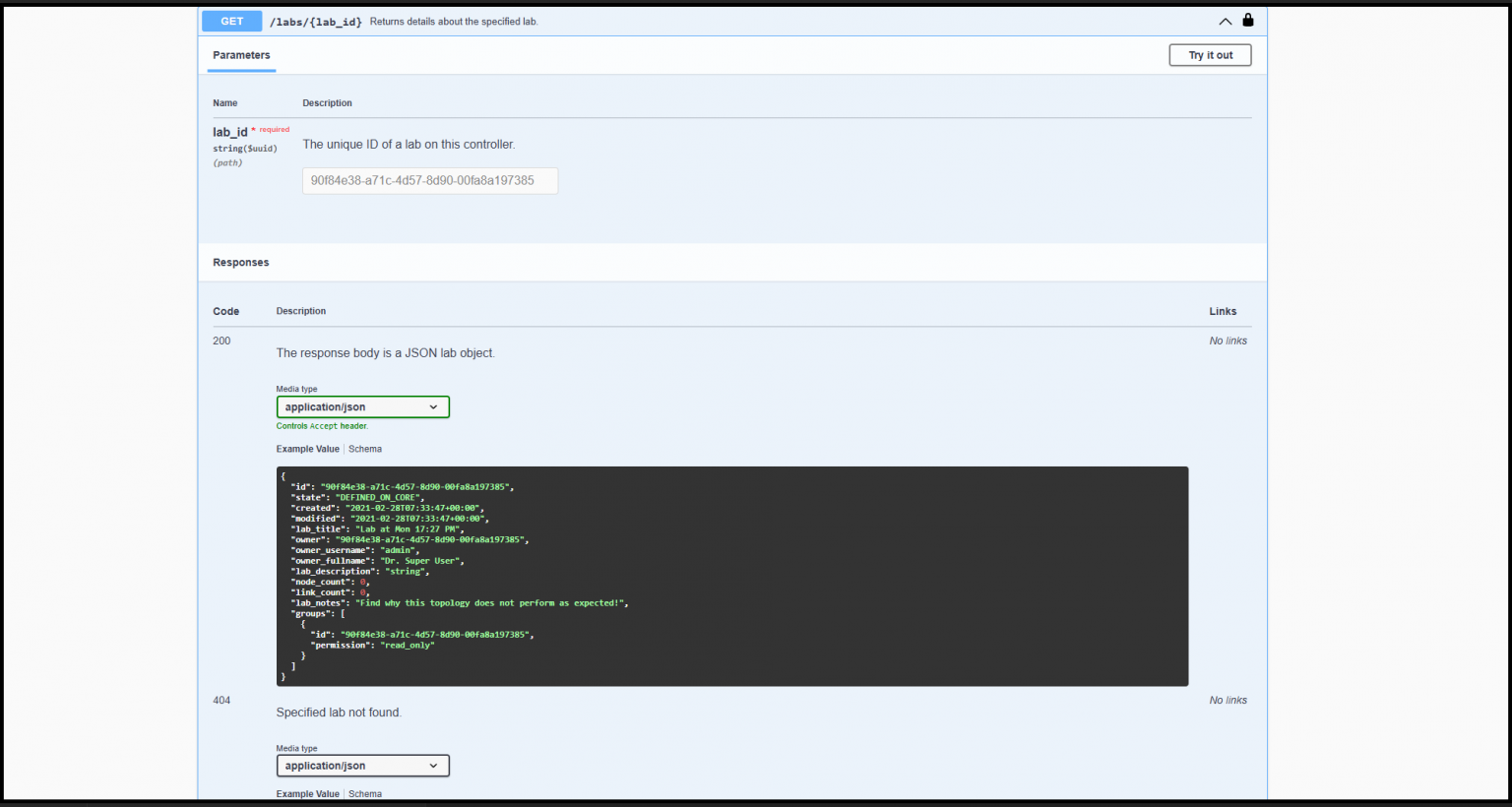Image resolution: width=1512 pixels, height=807 pixels.
Task: Click the GET method badge
Action: click(x=231, y=21)
